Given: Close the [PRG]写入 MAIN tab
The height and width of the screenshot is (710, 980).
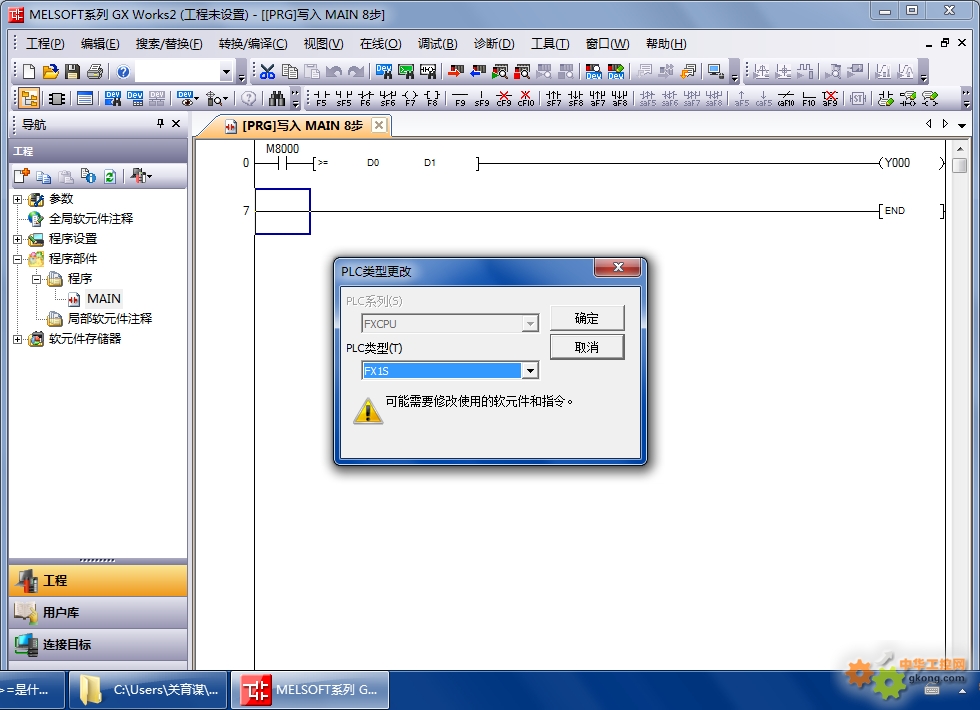Looking at the screenshot, I should (379, 125).
